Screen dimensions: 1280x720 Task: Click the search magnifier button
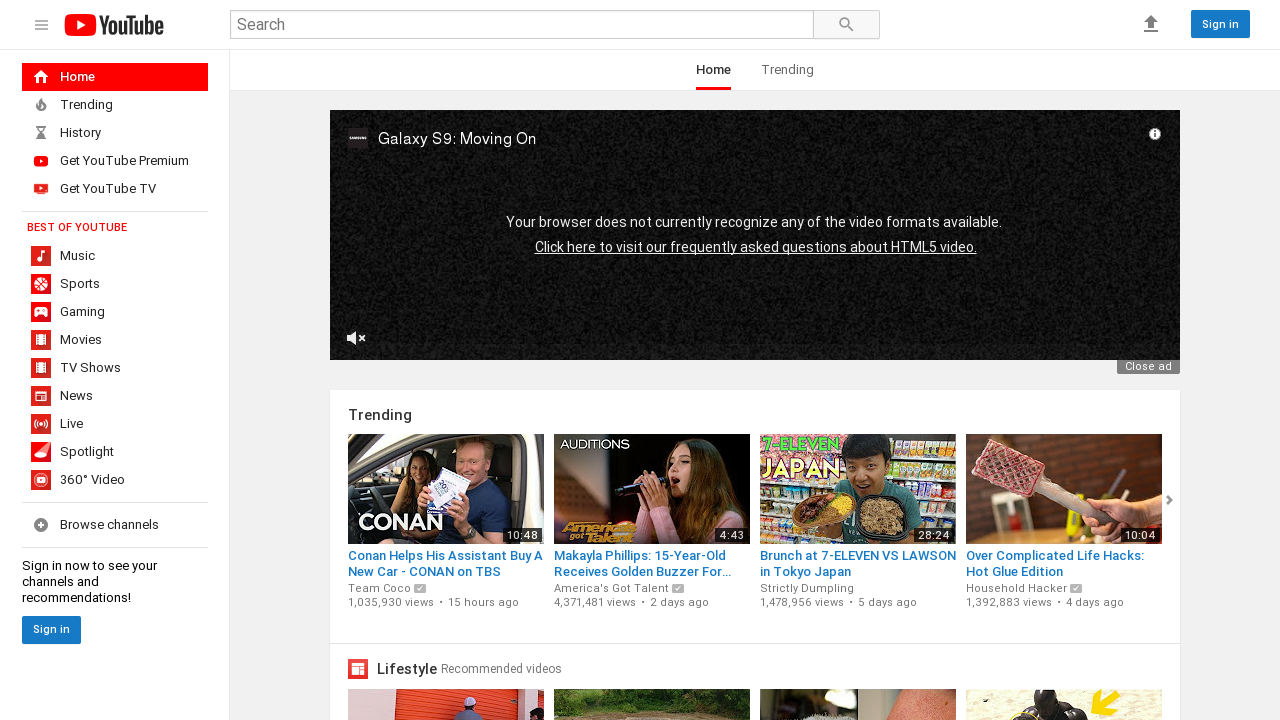point(846,25)
